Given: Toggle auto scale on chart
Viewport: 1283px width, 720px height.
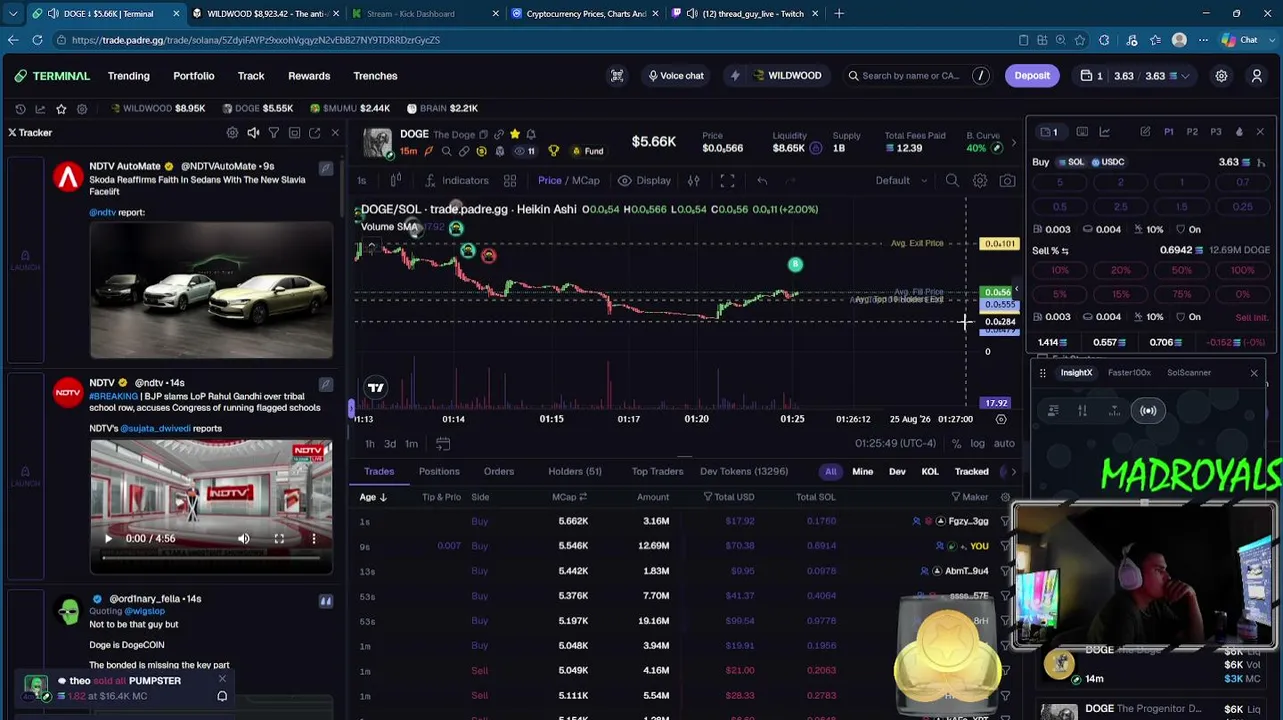Looking at the screenshot, I should [x=1004, y=444].
